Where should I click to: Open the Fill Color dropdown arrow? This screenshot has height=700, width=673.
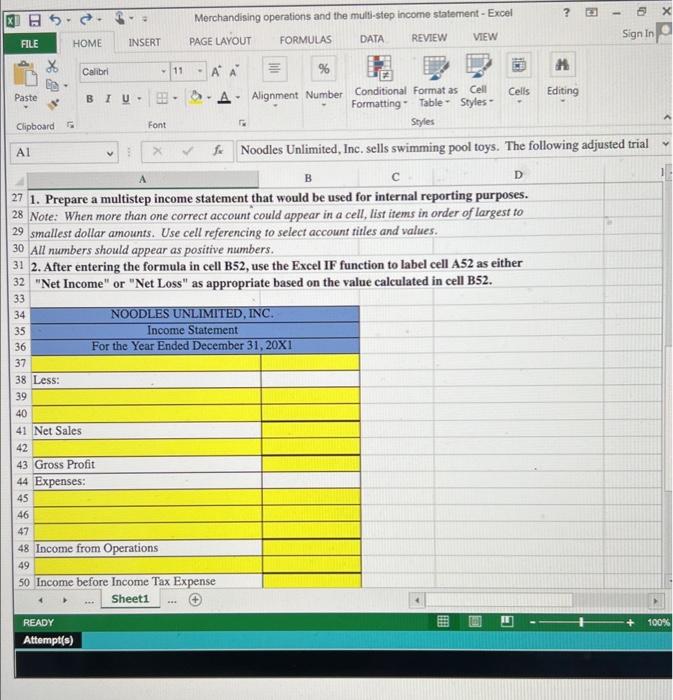click(x=208, y=97)
